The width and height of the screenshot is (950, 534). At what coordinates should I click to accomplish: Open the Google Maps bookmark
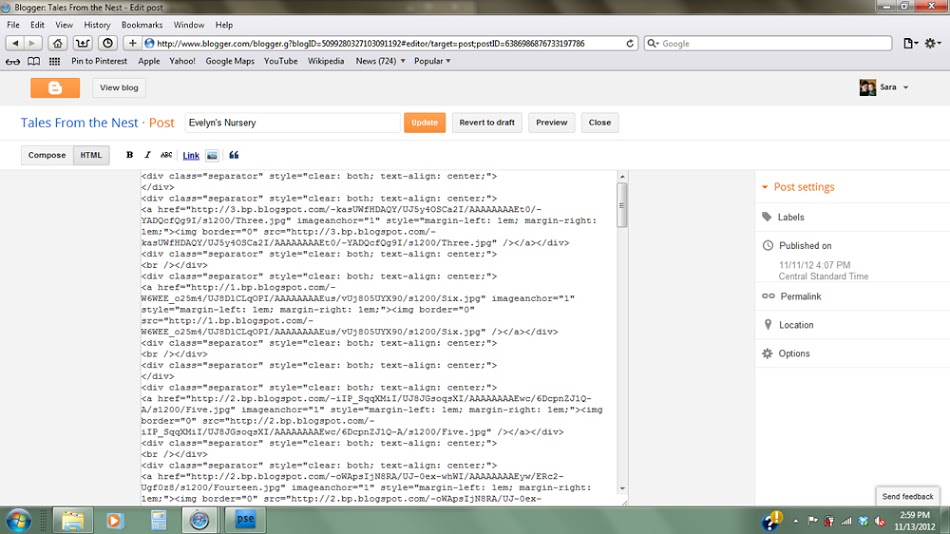(230, 61)
